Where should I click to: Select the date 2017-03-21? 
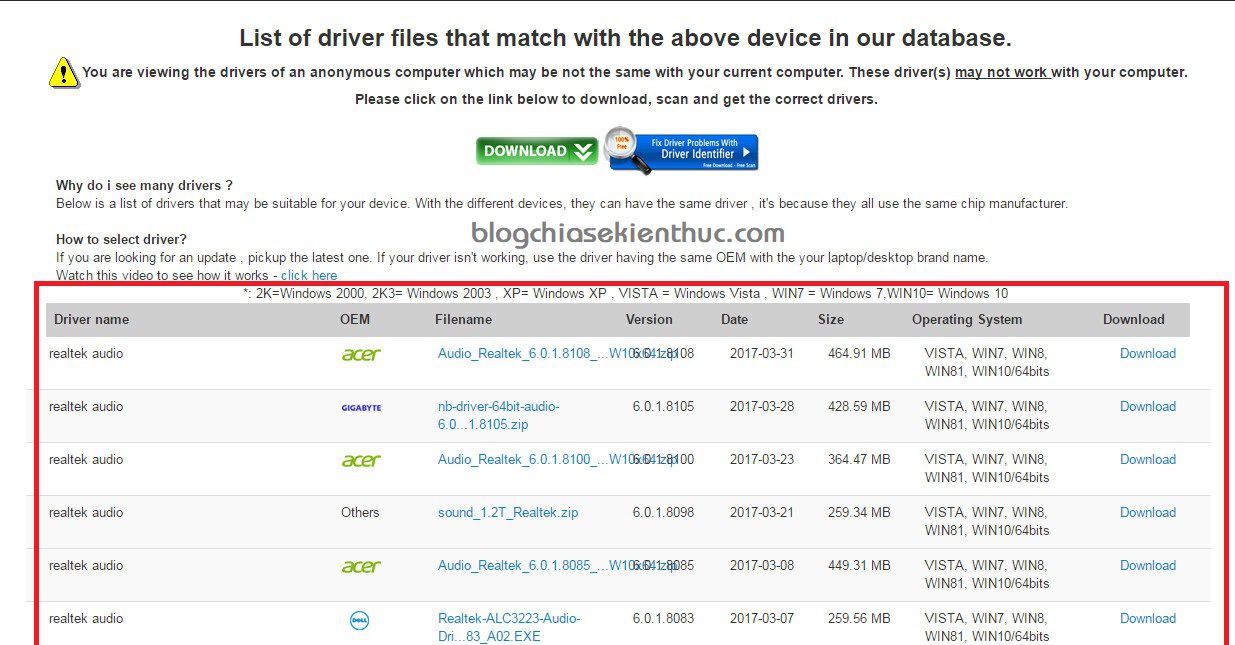pyautogui.click(x=762, y=512)
